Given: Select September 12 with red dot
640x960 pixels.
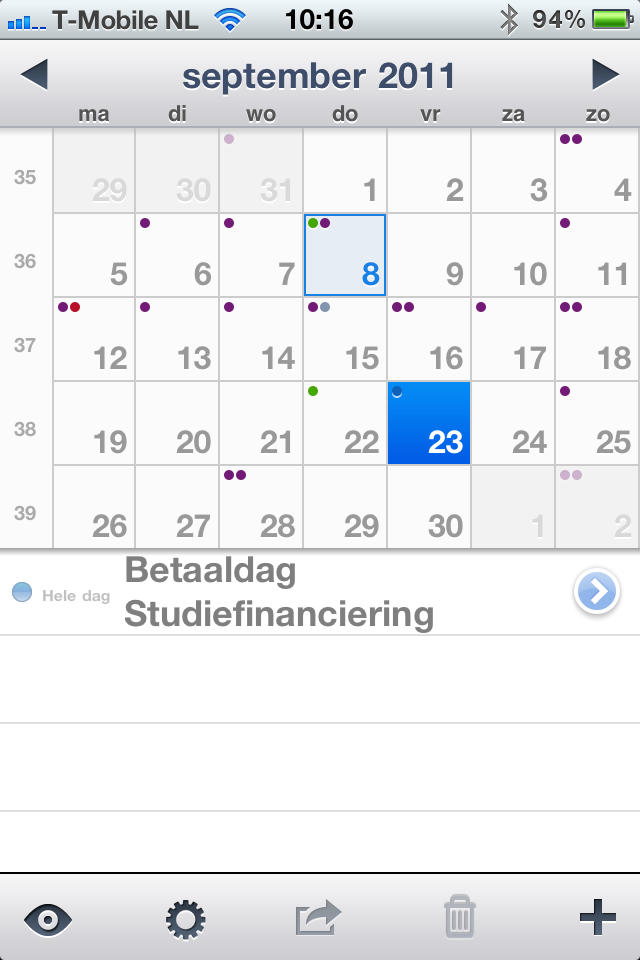Looking at the screenshot, I should click(94, 340).
